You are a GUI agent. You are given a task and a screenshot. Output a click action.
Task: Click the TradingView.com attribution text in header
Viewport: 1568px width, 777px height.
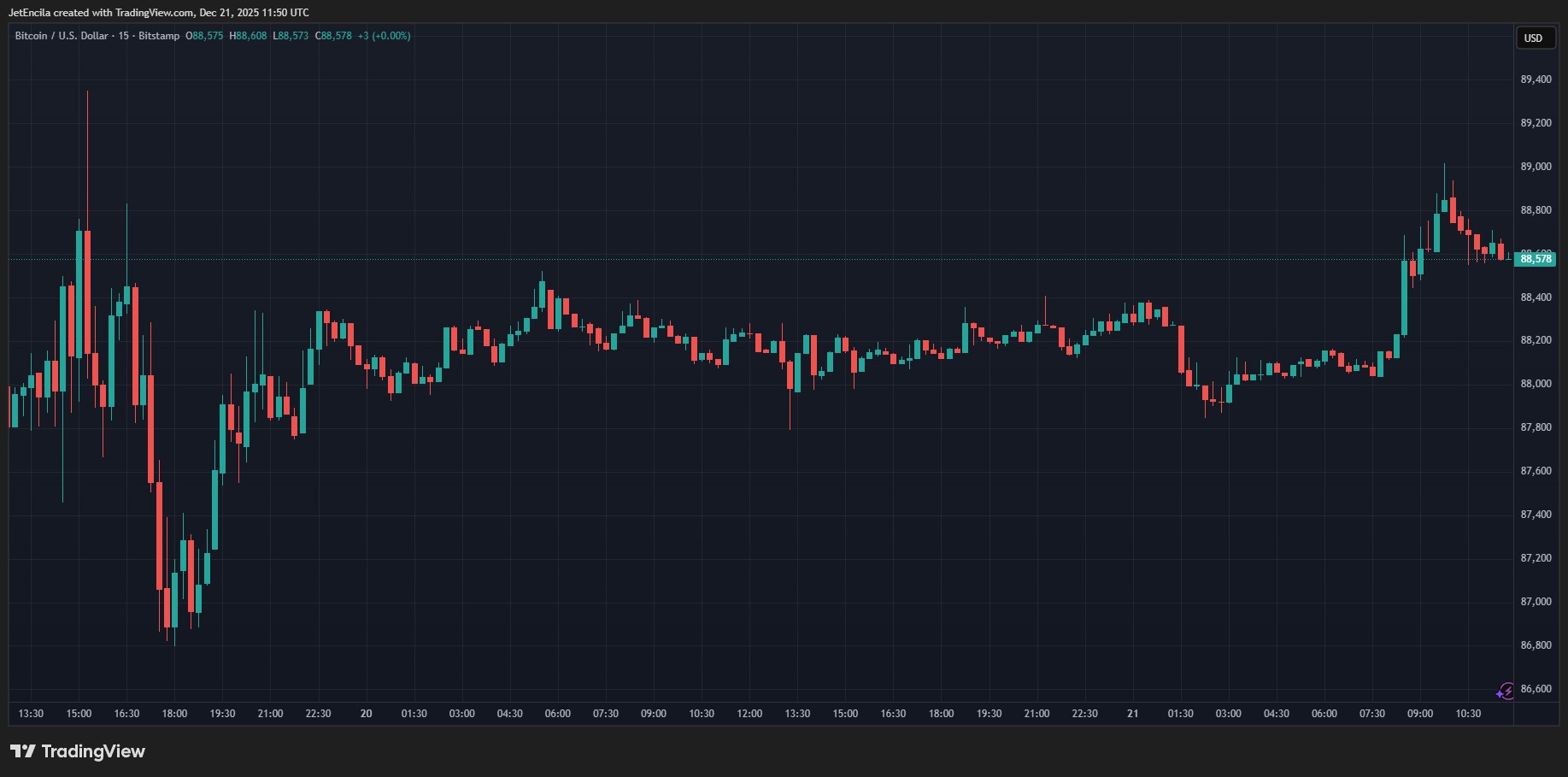[x=154, y=13]
